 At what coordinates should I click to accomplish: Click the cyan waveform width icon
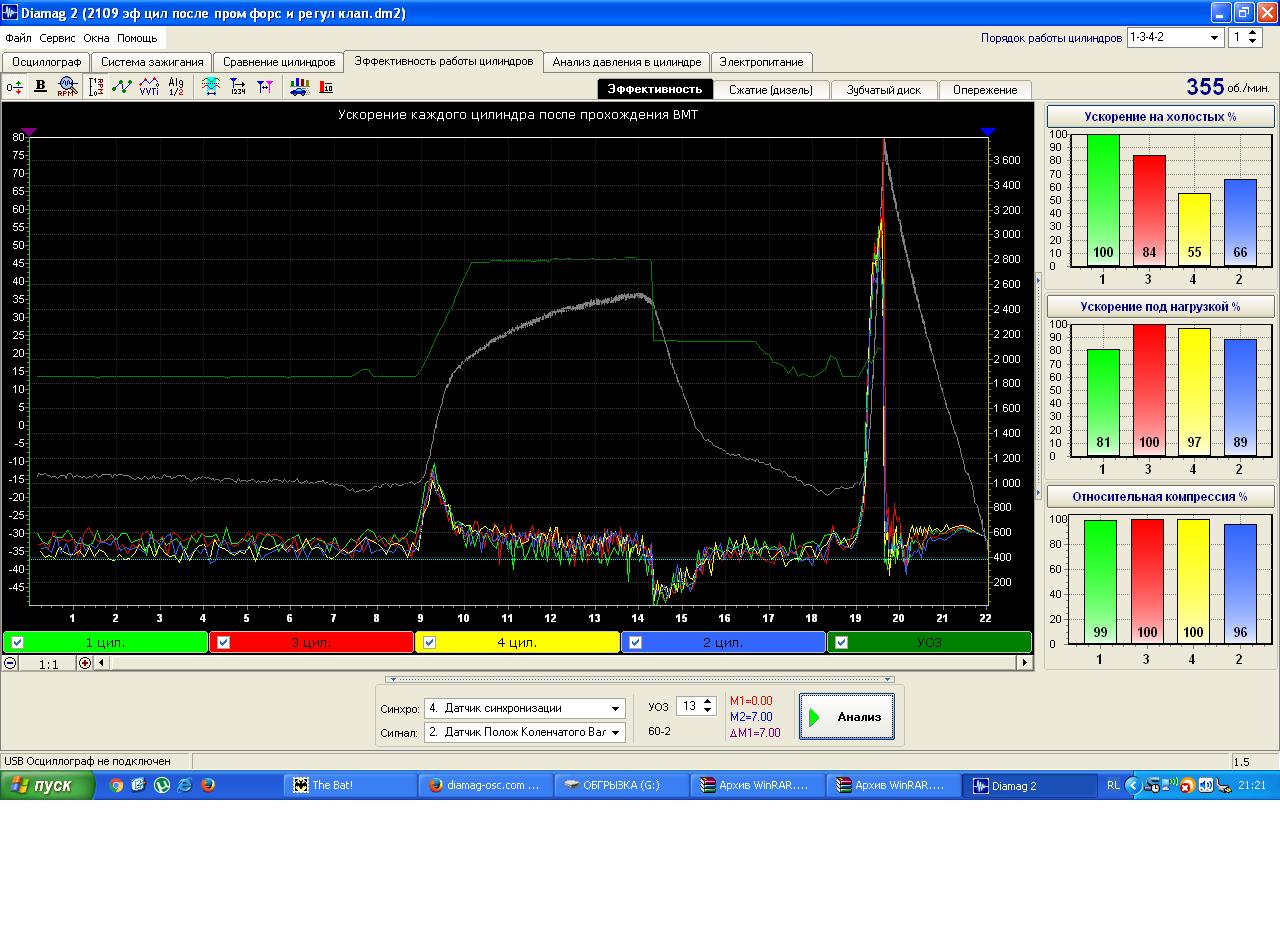tap(211, 87)
